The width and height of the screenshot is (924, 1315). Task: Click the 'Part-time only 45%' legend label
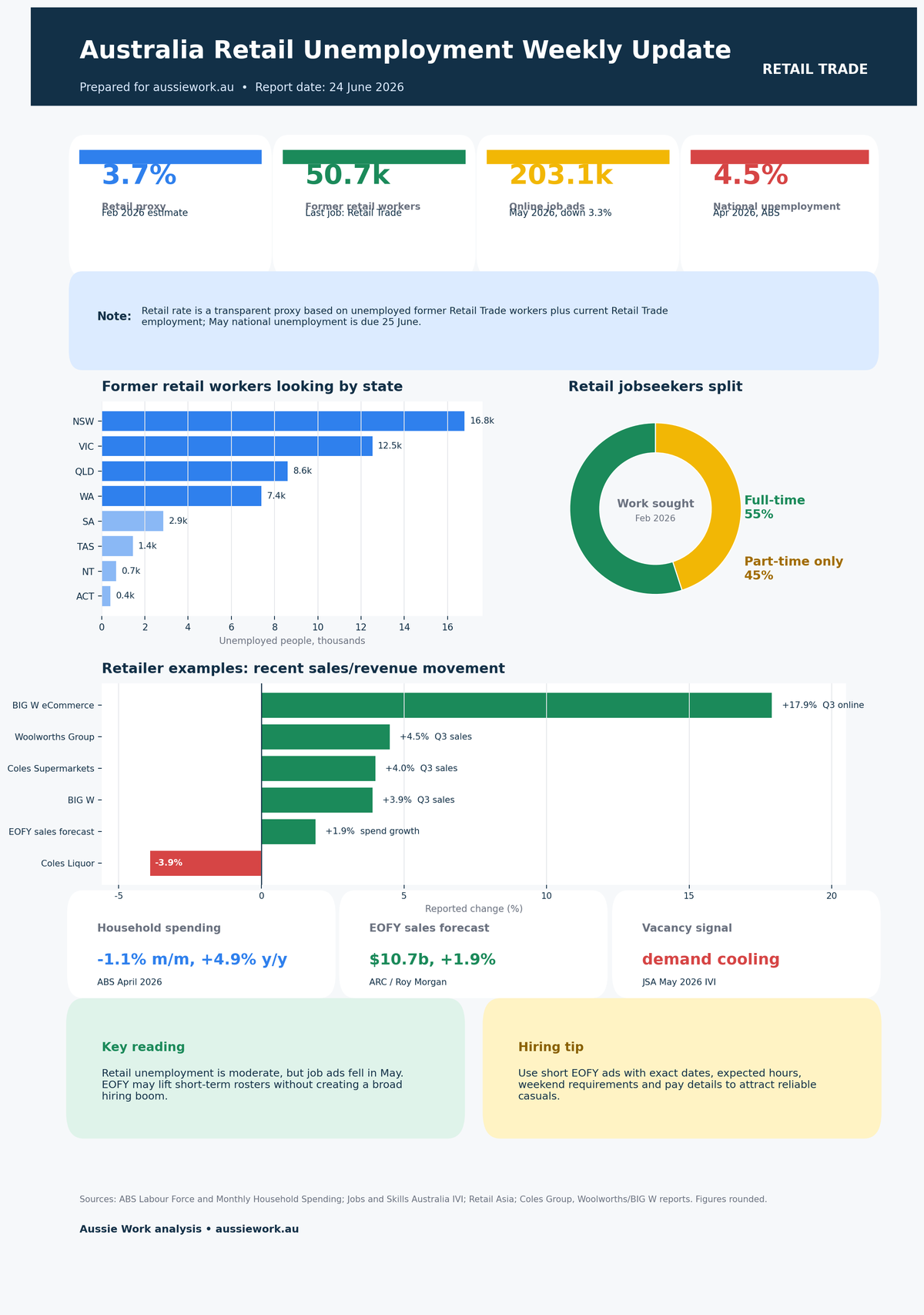(794, 569)
